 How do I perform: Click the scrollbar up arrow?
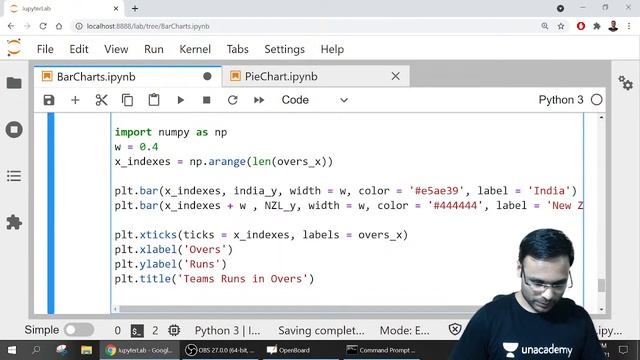601,118
